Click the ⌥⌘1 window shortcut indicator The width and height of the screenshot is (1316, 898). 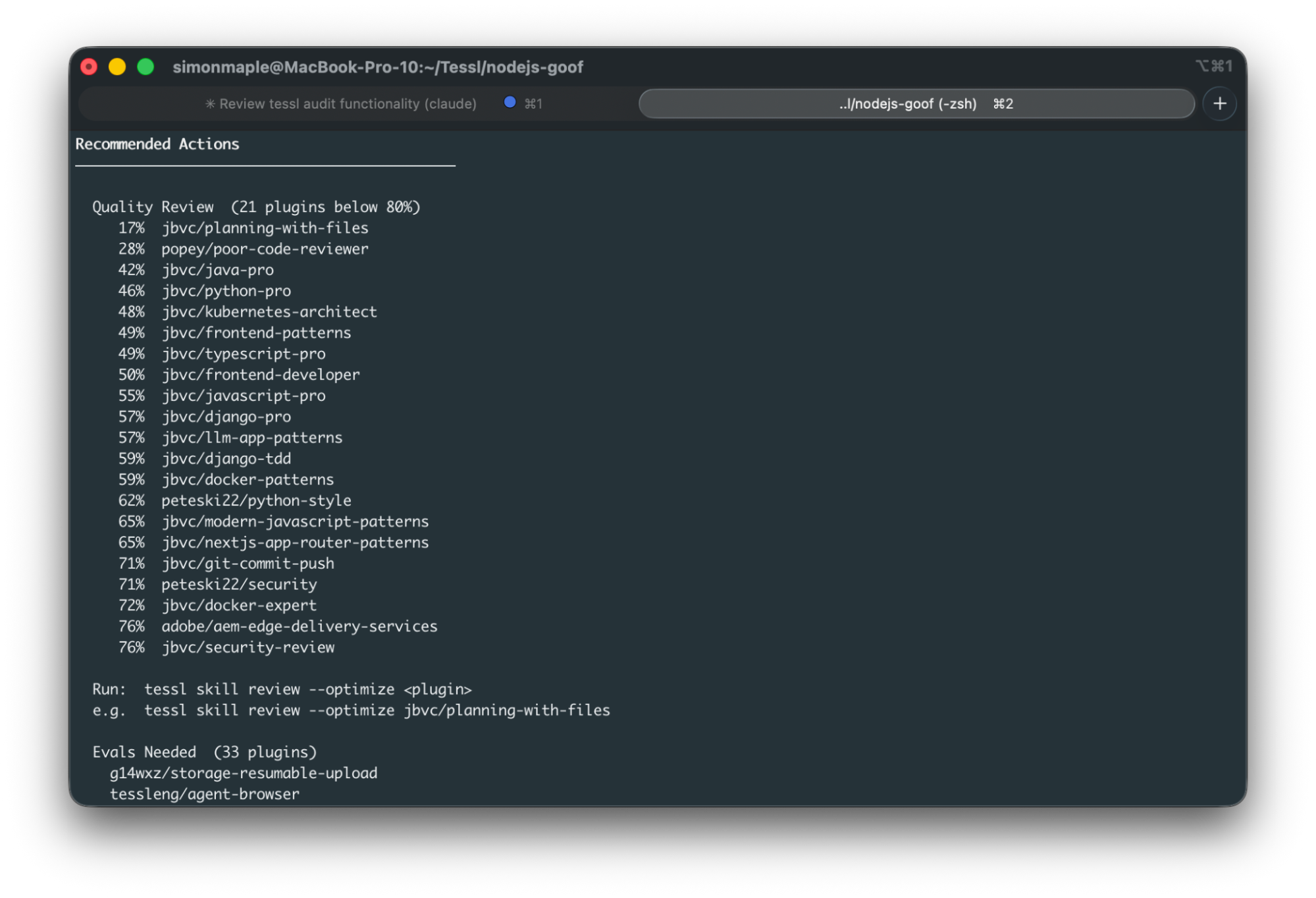click(1213, 66)
